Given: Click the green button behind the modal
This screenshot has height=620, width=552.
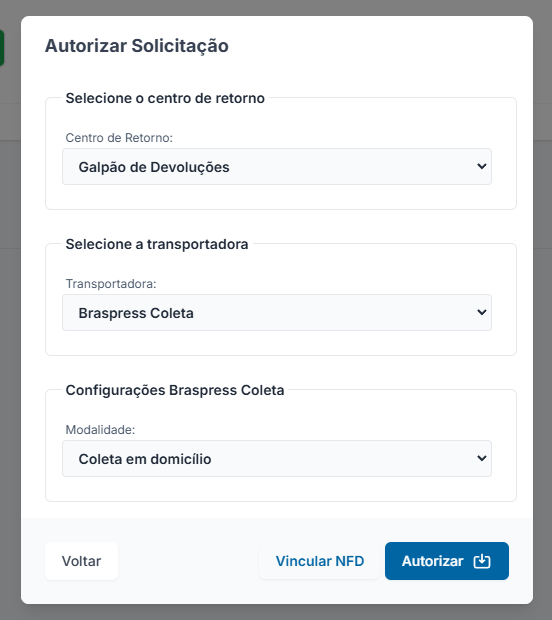Looking at the screenshot, I should coord(2,47).
